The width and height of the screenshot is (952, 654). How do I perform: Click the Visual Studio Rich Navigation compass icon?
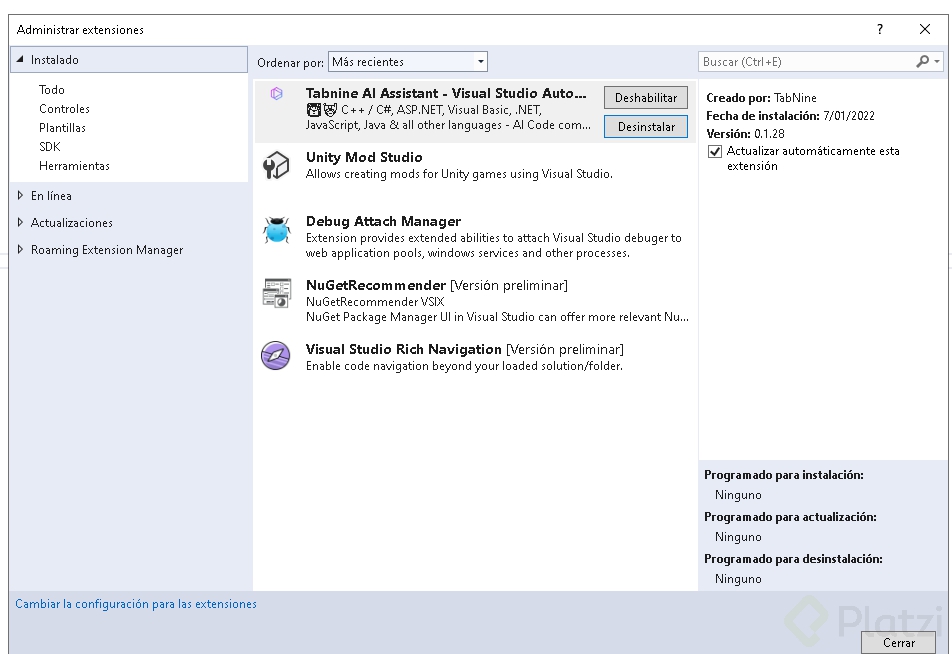(x=276, y=355)
